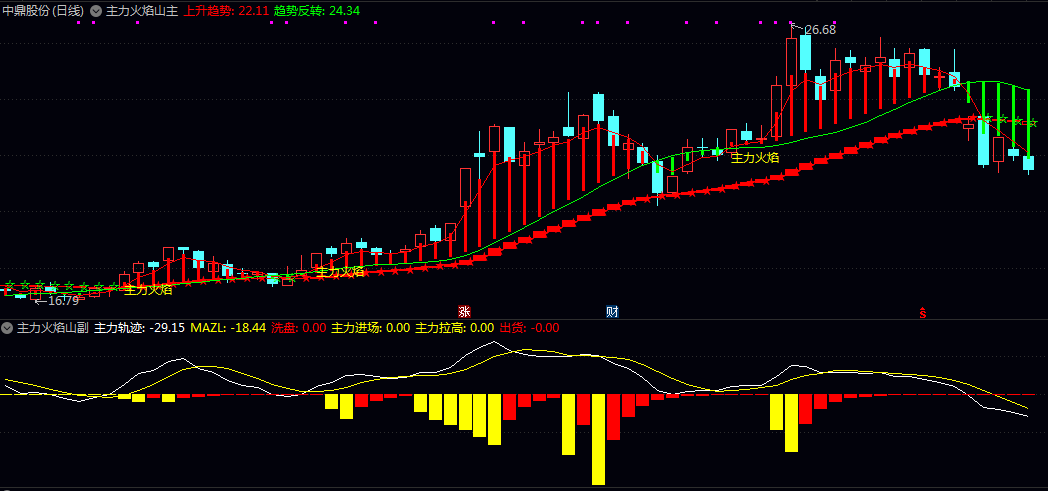
Task: Click the tallest yellow histogram bar
Action: [598, 439]
